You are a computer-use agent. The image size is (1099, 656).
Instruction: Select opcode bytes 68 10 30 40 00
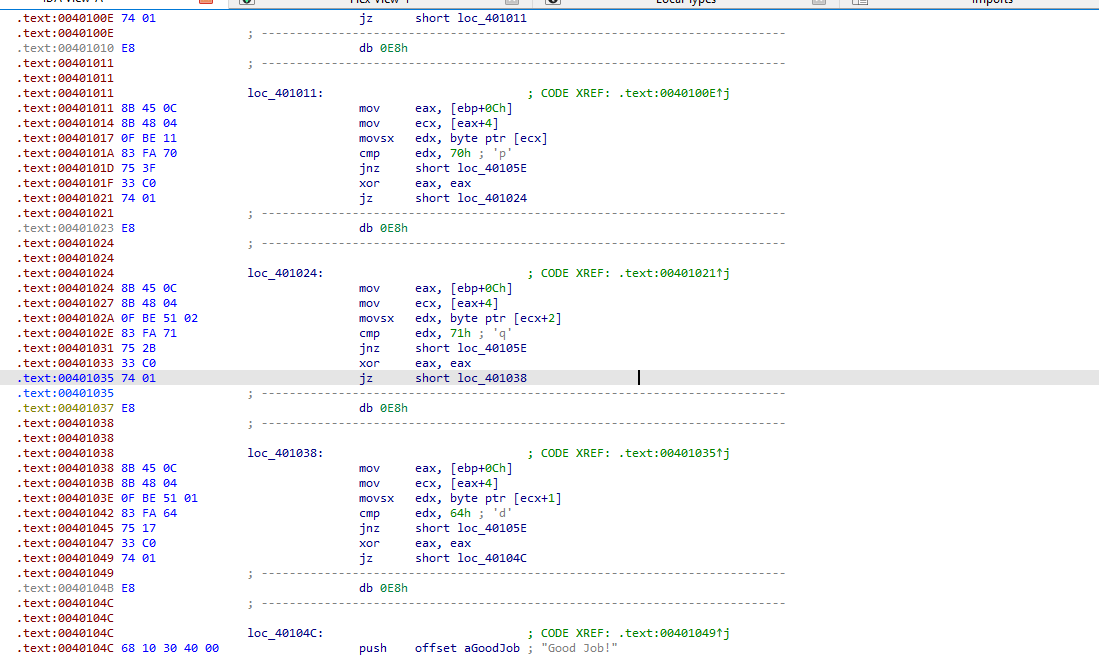point(170,648)
